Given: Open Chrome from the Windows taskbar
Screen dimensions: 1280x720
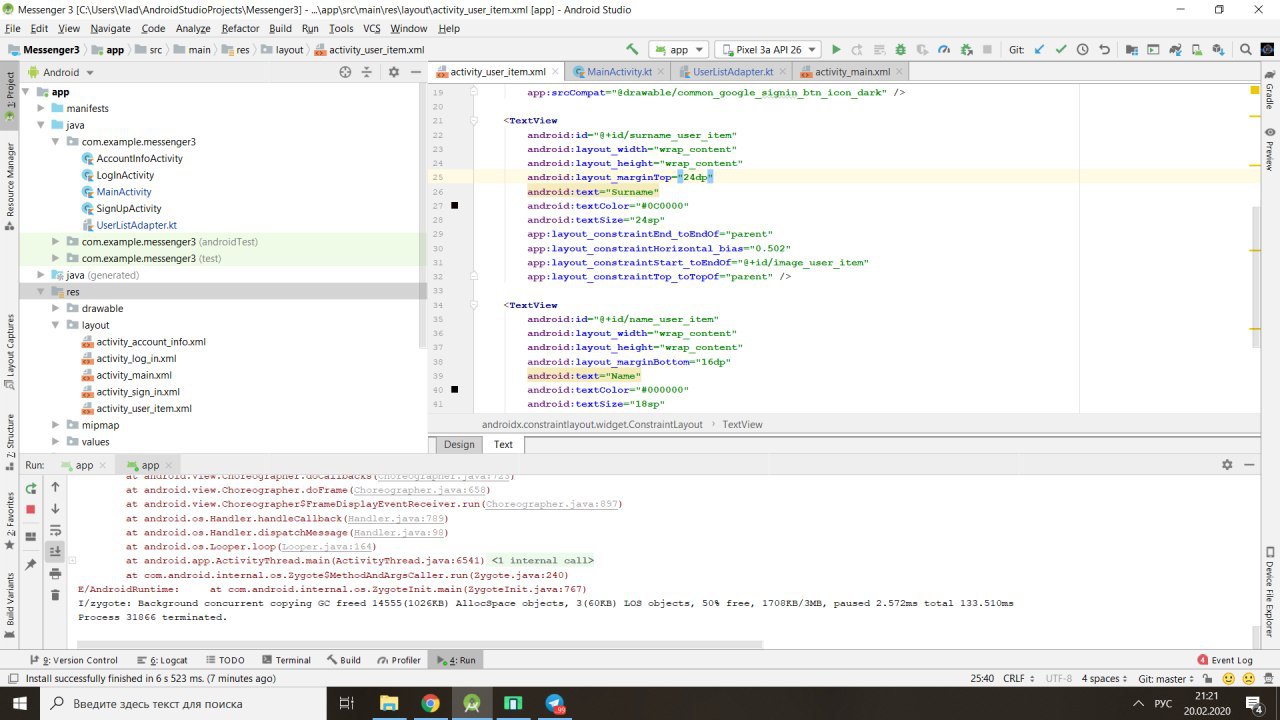Looking at the screenshot, I should (430, 704).
